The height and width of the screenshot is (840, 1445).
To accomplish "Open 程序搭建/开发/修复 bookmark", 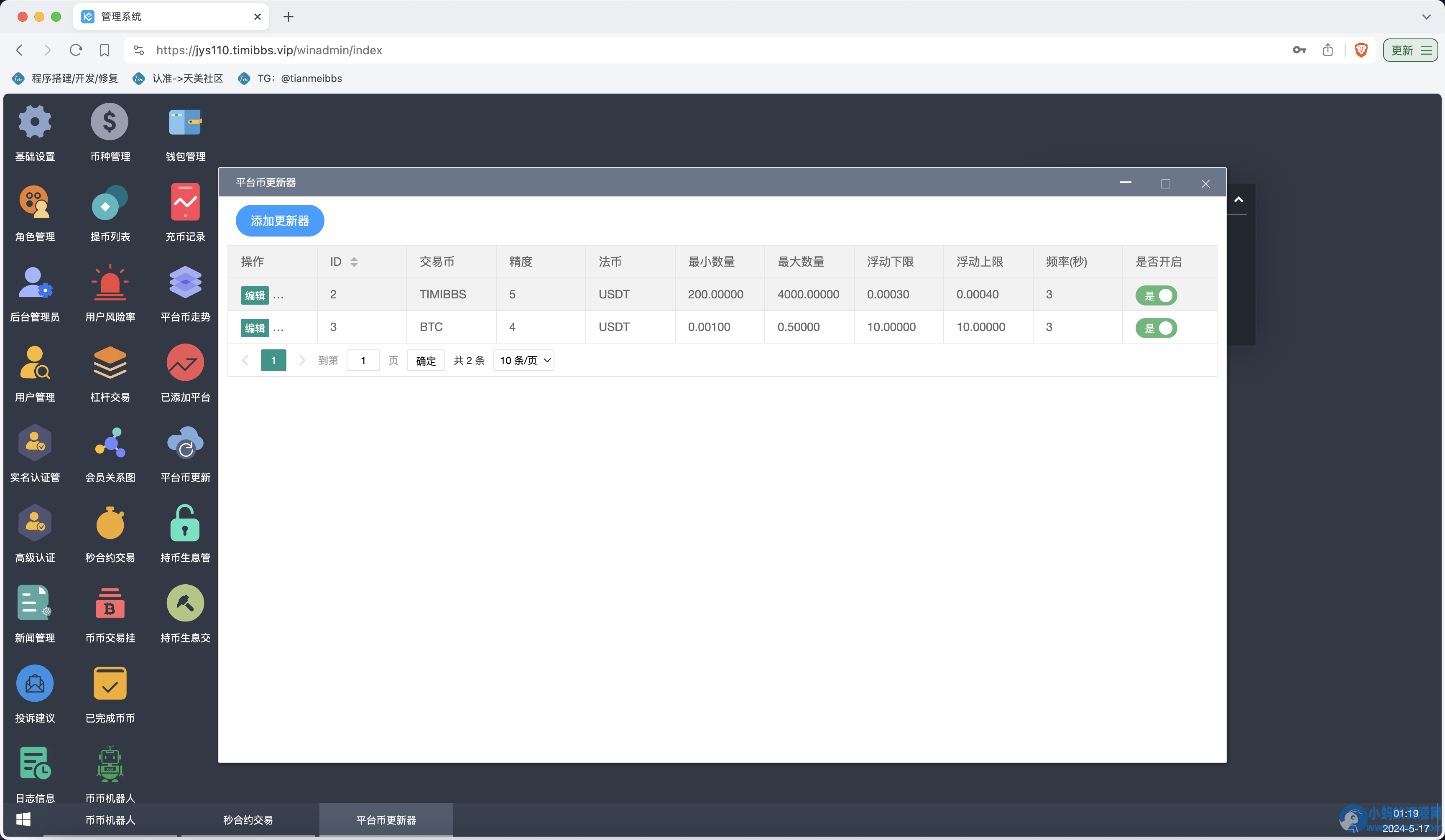I will [65, 78].
